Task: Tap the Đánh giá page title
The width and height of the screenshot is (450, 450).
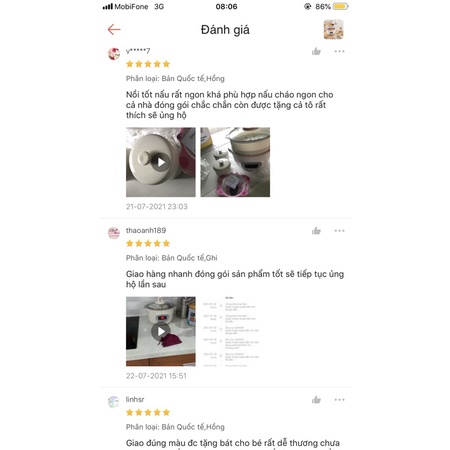Action: [x=225, y=30]
